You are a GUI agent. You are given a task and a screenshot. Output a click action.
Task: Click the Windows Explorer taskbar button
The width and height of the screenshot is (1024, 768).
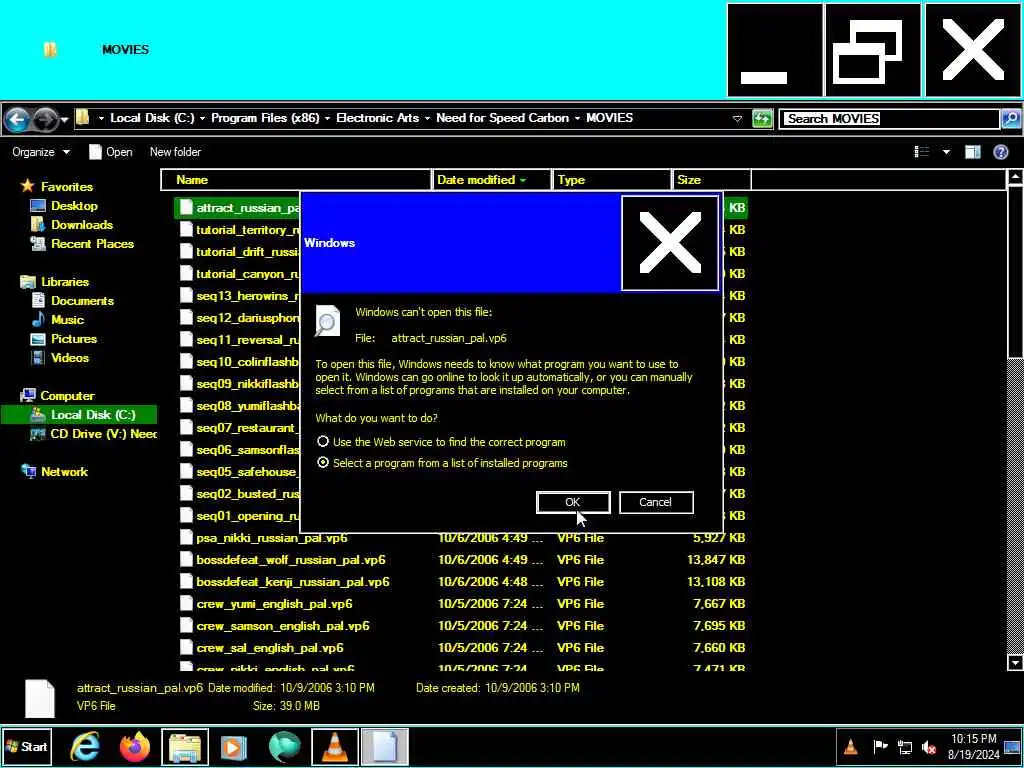pyautogui.click(x=185, y=746)
